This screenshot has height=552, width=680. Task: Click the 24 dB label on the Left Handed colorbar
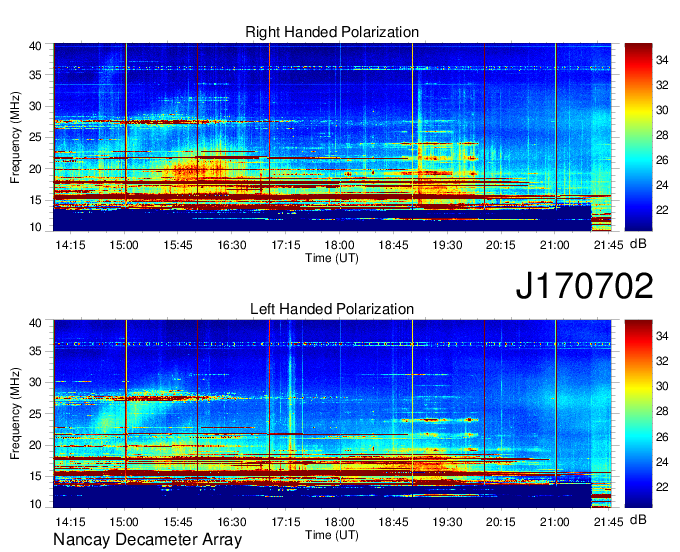[662, 462]
